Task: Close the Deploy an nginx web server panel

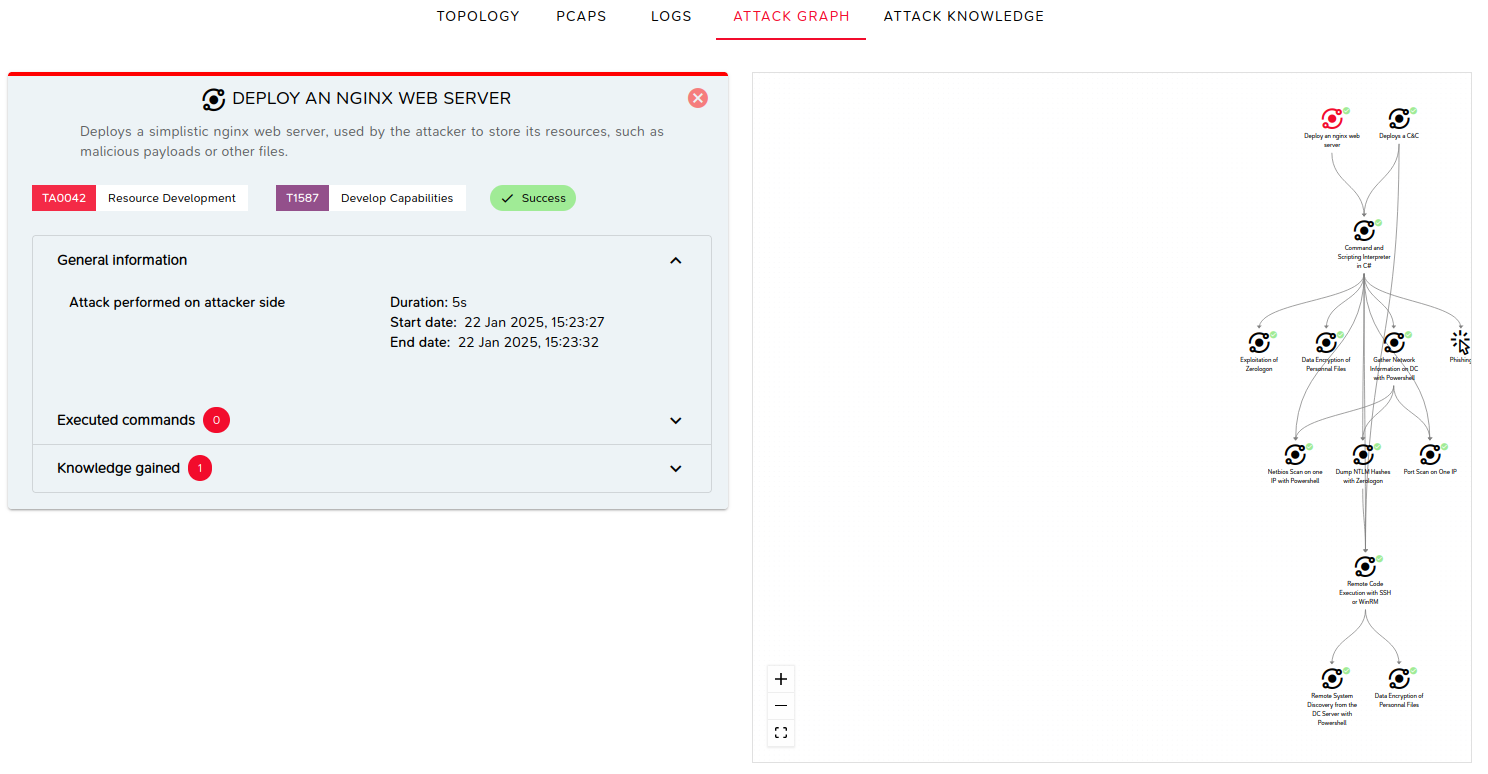Action: tap(698, 98)
